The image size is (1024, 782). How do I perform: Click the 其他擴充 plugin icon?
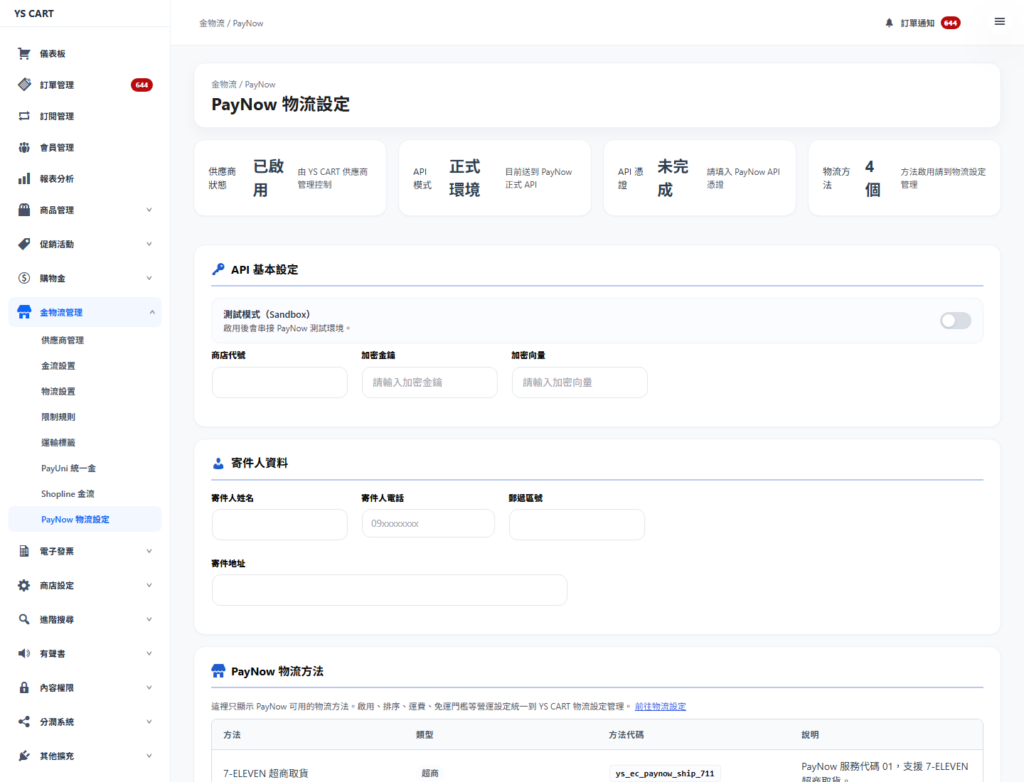pyautogui.click(x=24, y=755)
